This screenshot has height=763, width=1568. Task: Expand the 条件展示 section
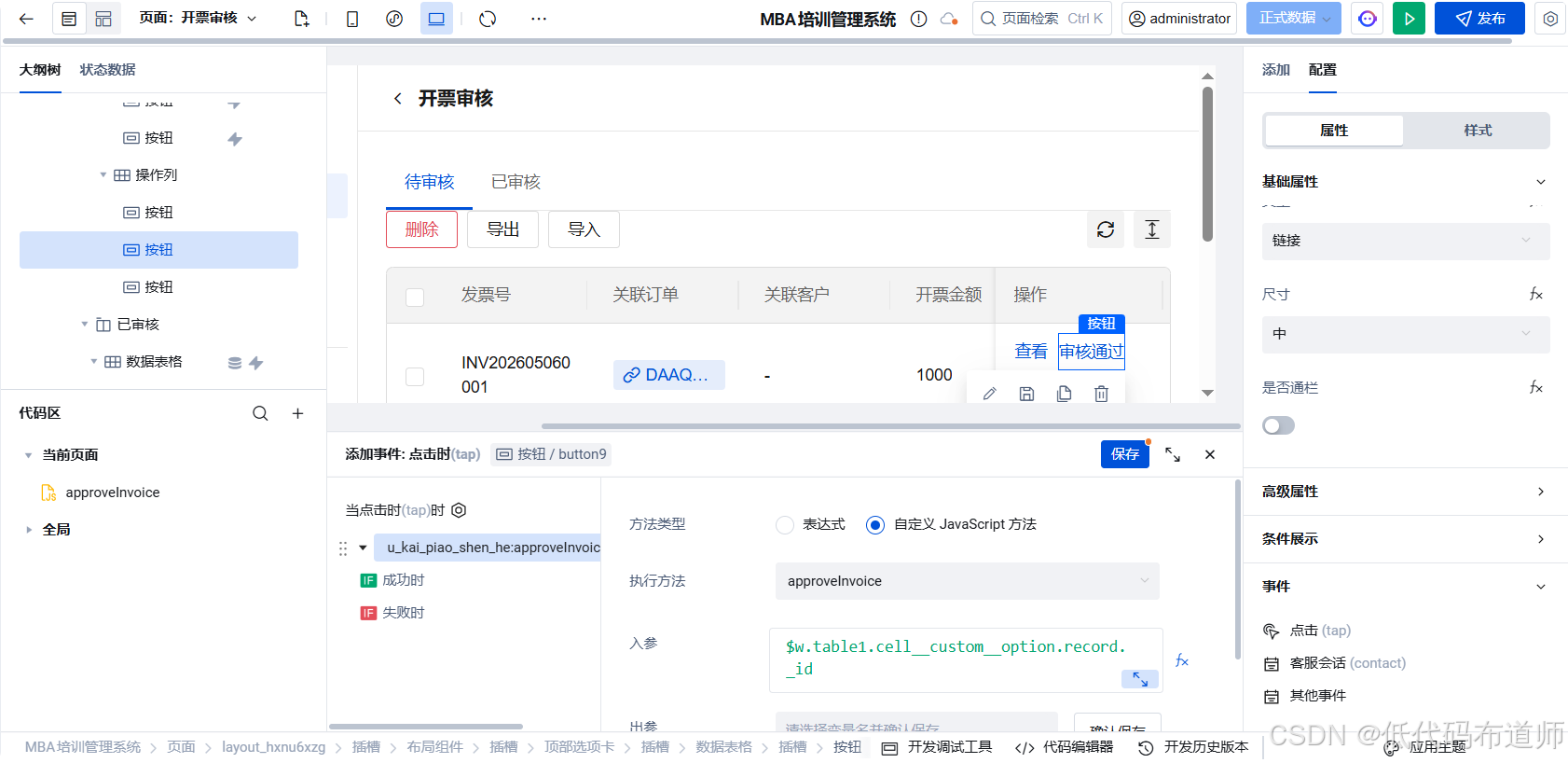tap(1541, 539)
